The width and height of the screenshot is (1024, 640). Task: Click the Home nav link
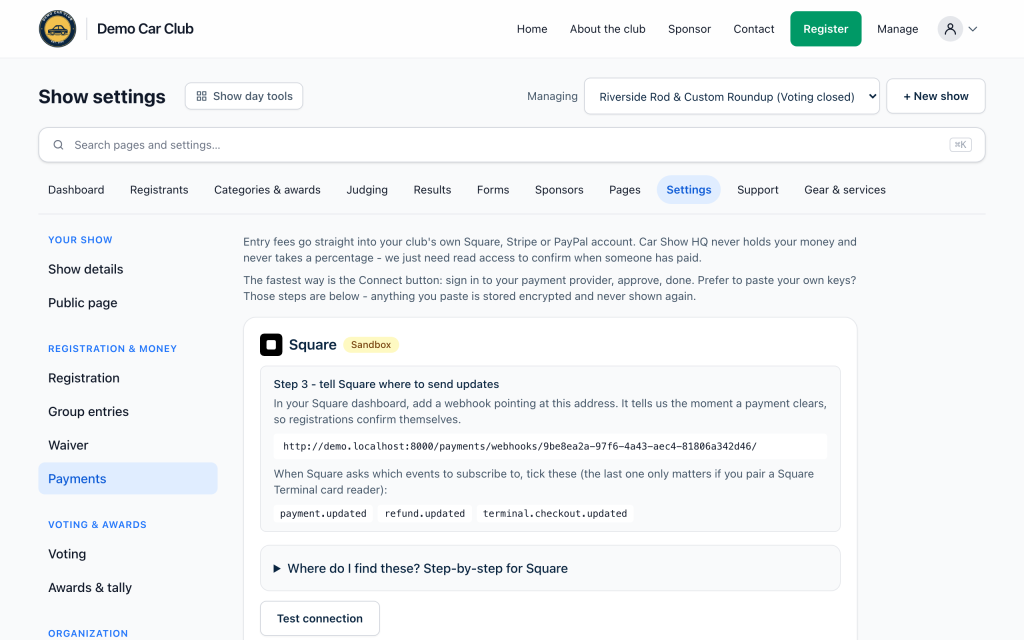click(532, 29)
